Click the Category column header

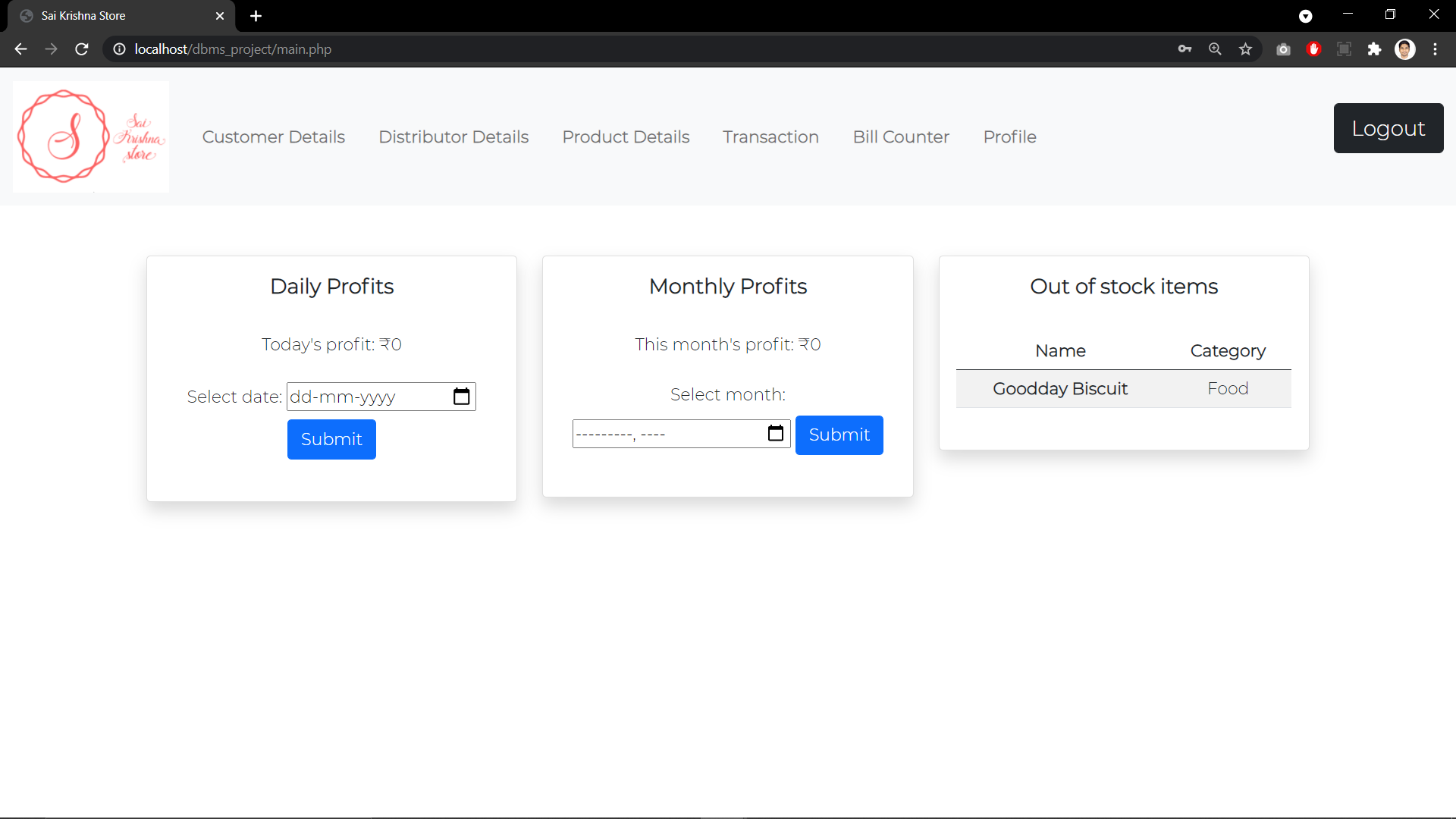1228,351
